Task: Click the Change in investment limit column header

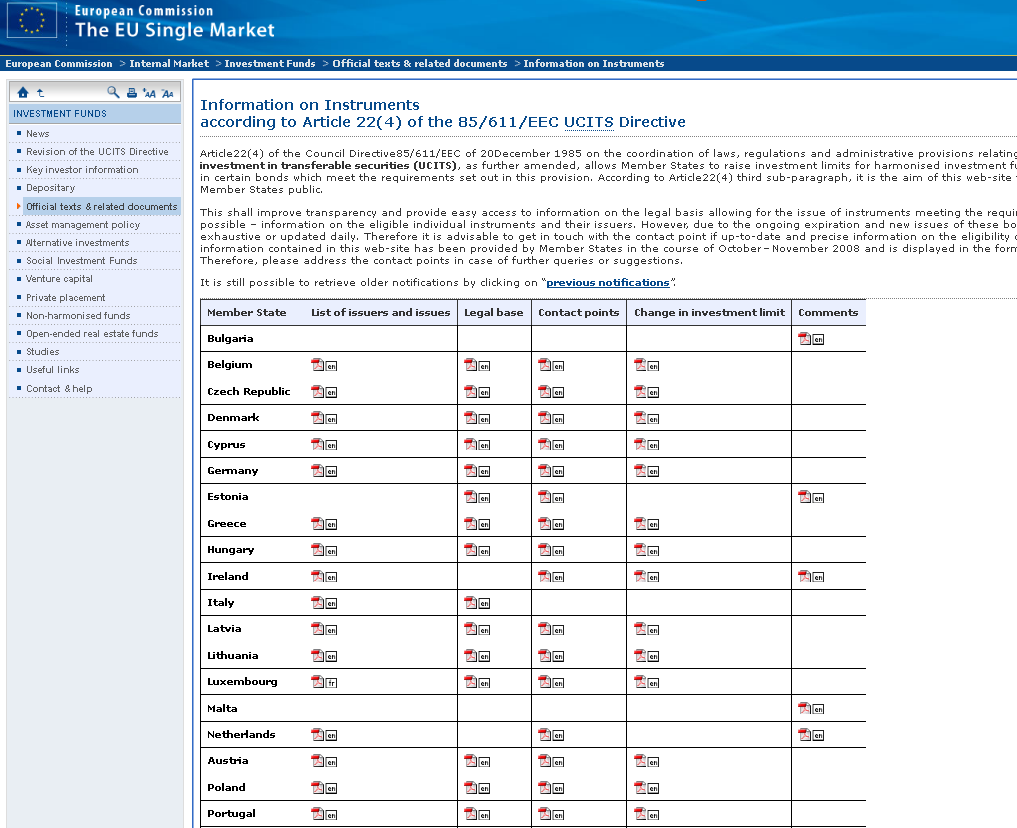Action: point(710,313)
